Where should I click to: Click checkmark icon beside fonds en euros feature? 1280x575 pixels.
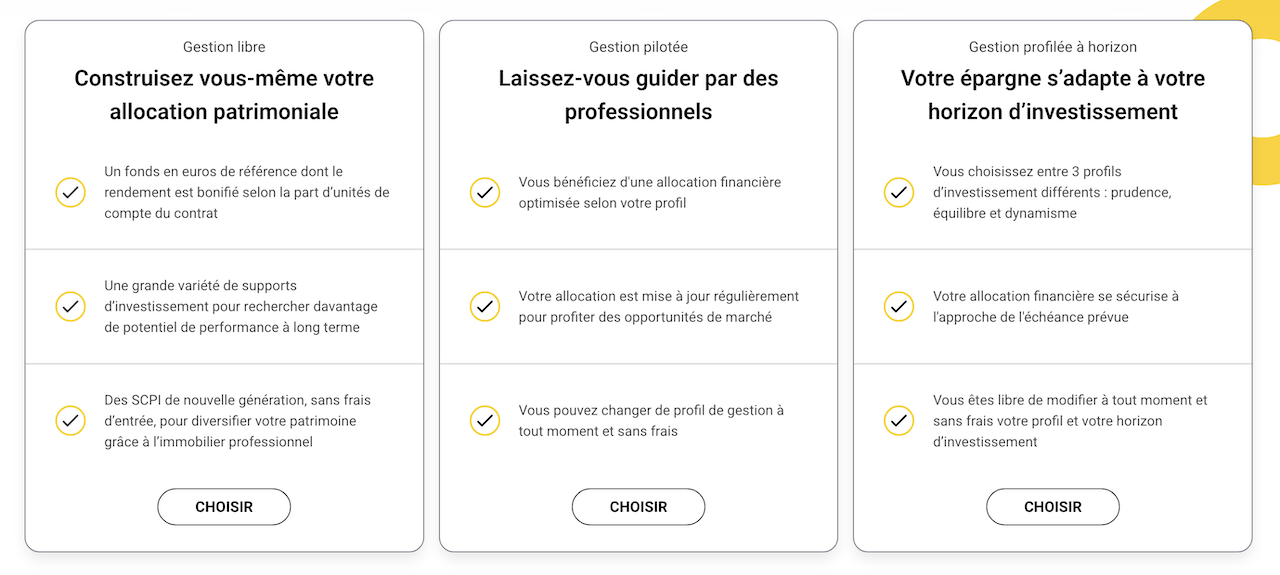(70, 192)
